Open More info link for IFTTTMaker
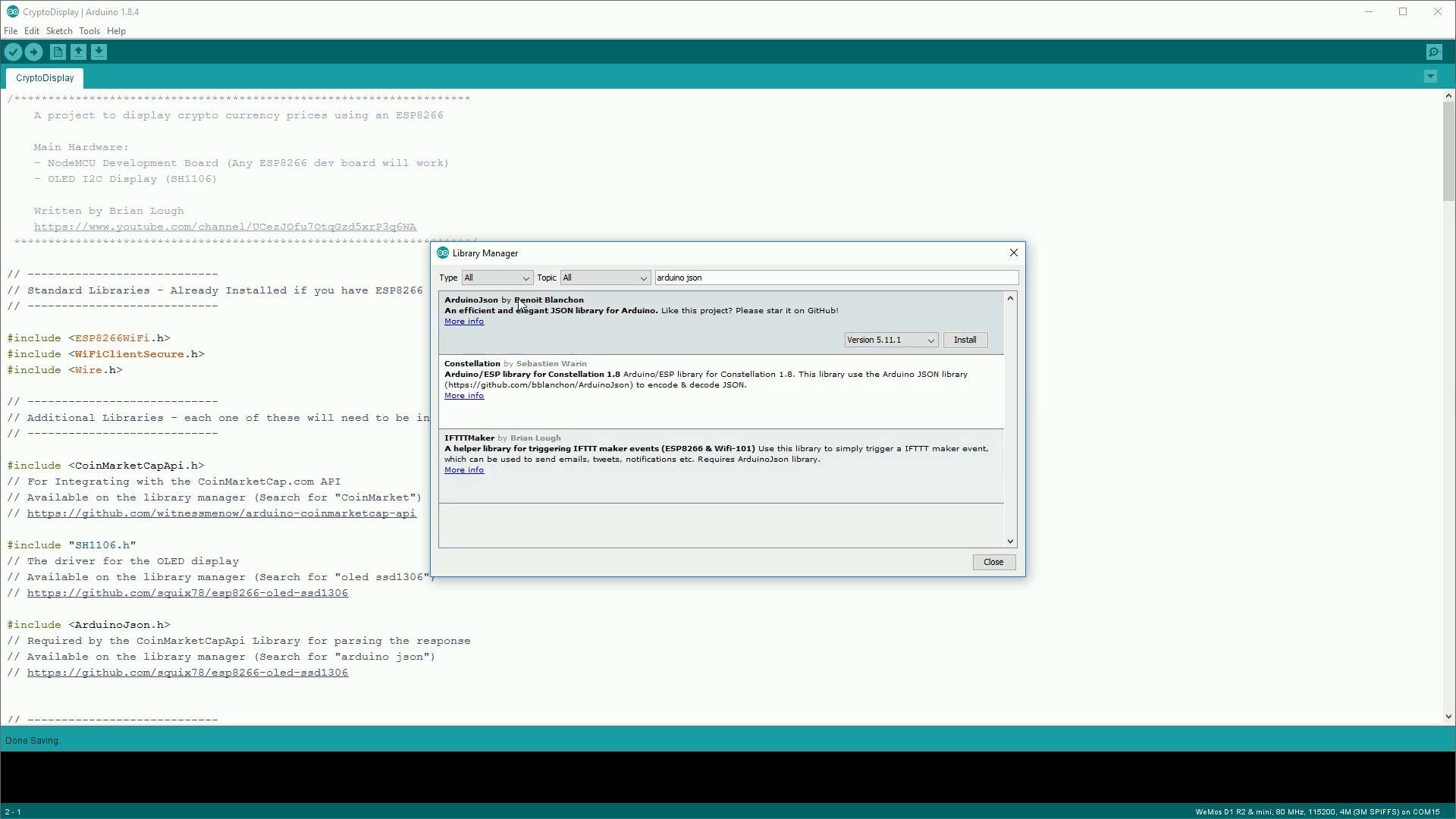1456x819 pixels. coord(464,470)
